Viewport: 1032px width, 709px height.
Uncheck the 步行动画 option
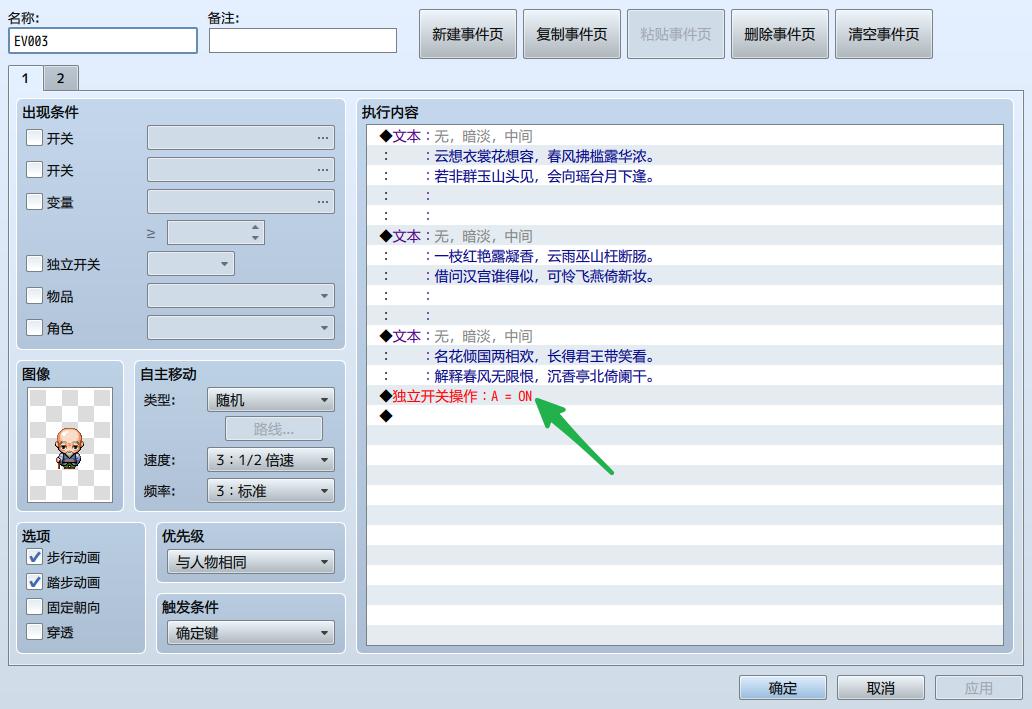tap(34, 557)
